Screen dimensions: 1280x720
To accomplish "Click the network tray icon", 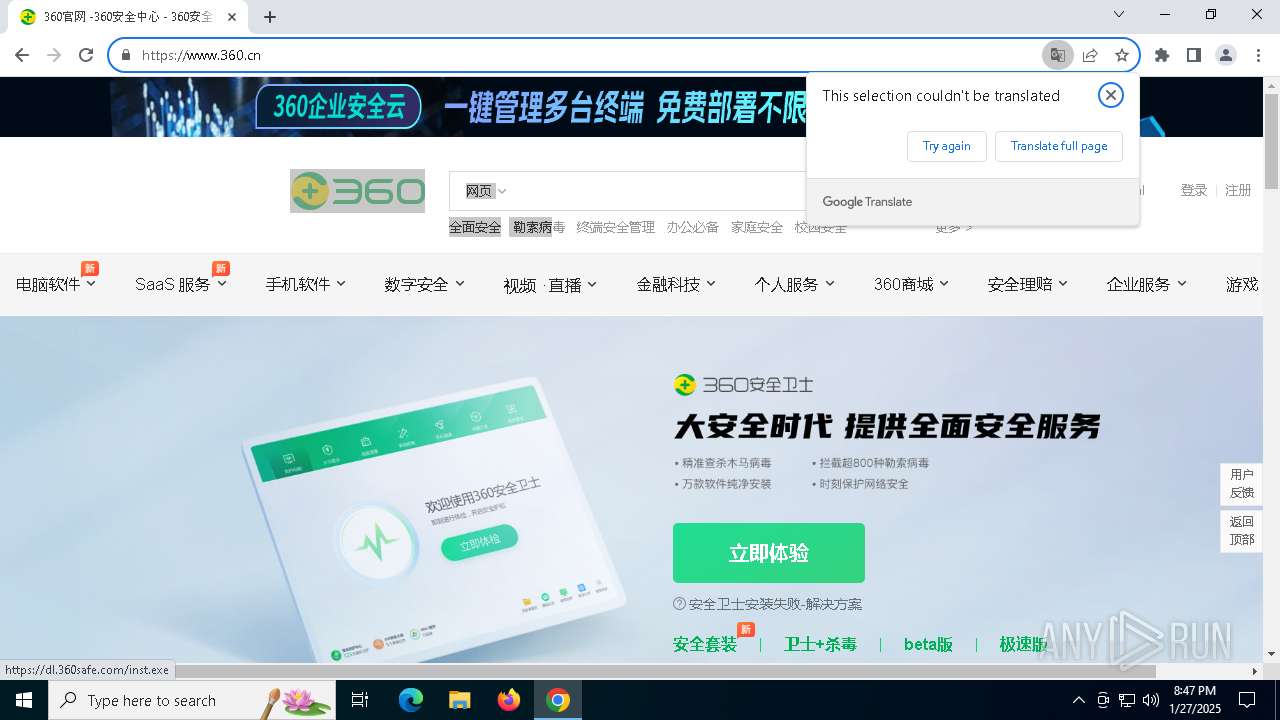I will 1127,700.
